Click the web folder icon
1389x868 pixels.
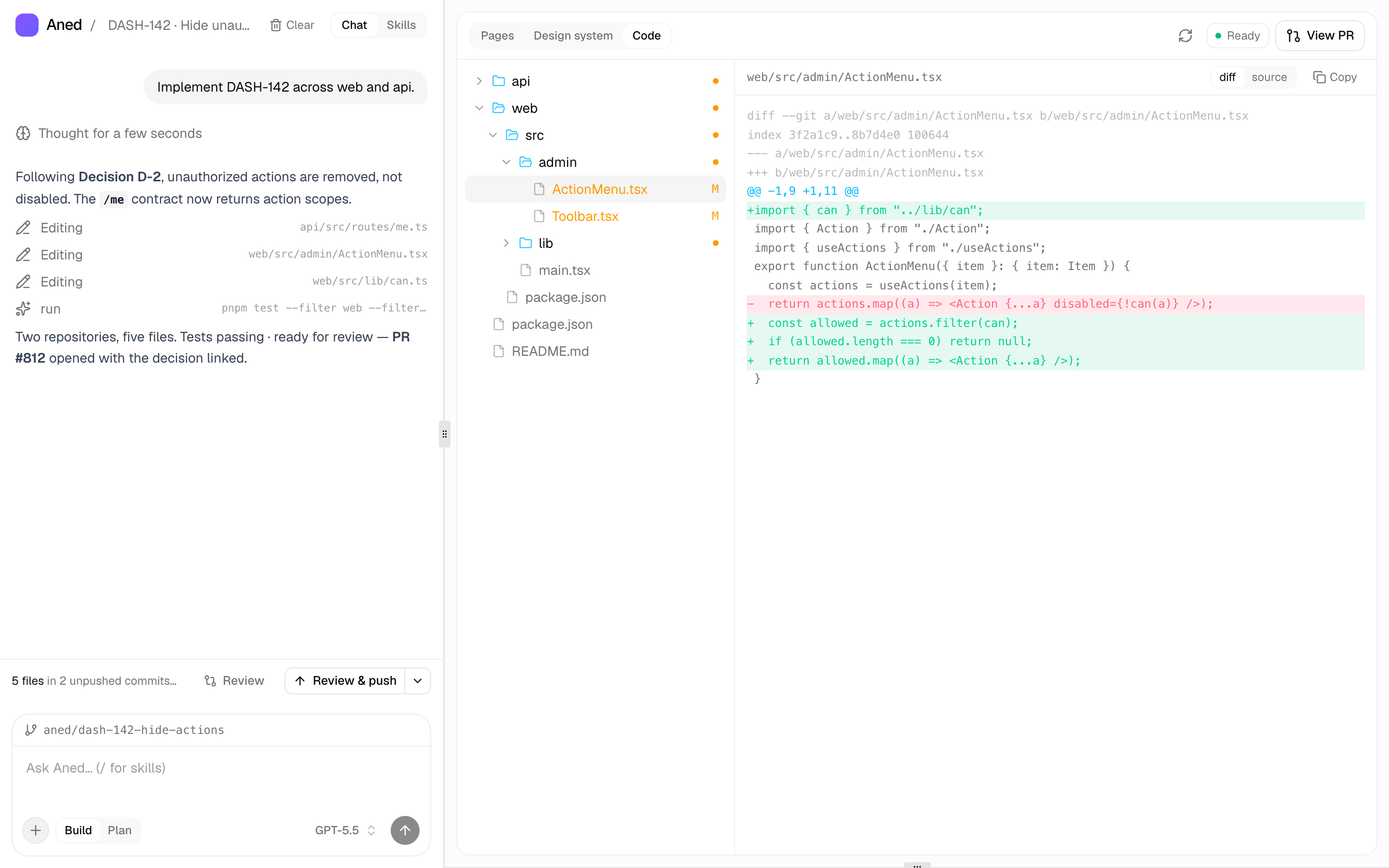pos(498,108)
